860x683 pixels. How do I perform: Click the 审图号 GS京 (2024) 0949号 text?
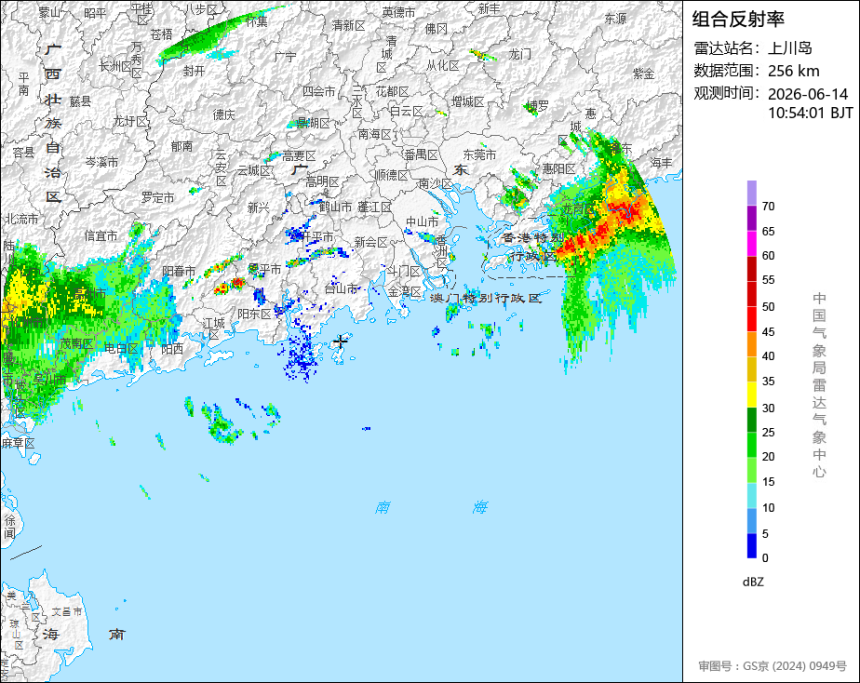pyautogui.click(x=772, y=666)
